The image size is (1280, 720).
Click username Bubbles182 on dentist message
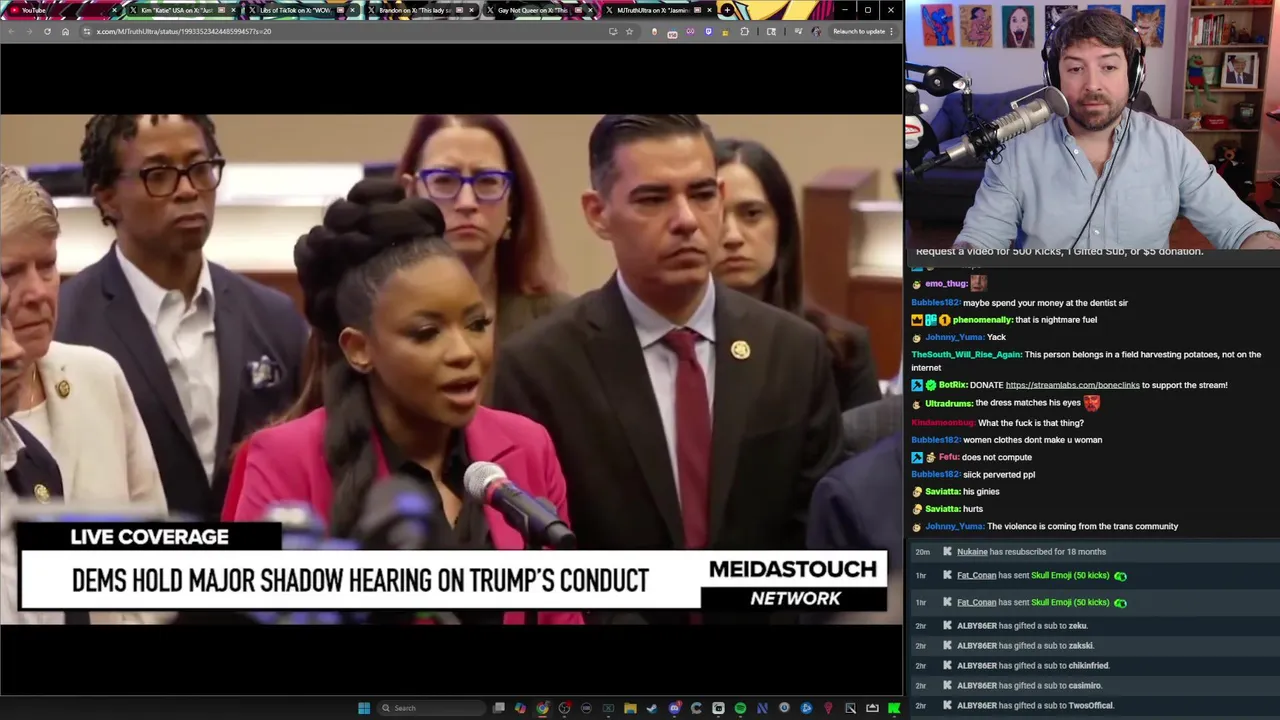click(935, 303)
